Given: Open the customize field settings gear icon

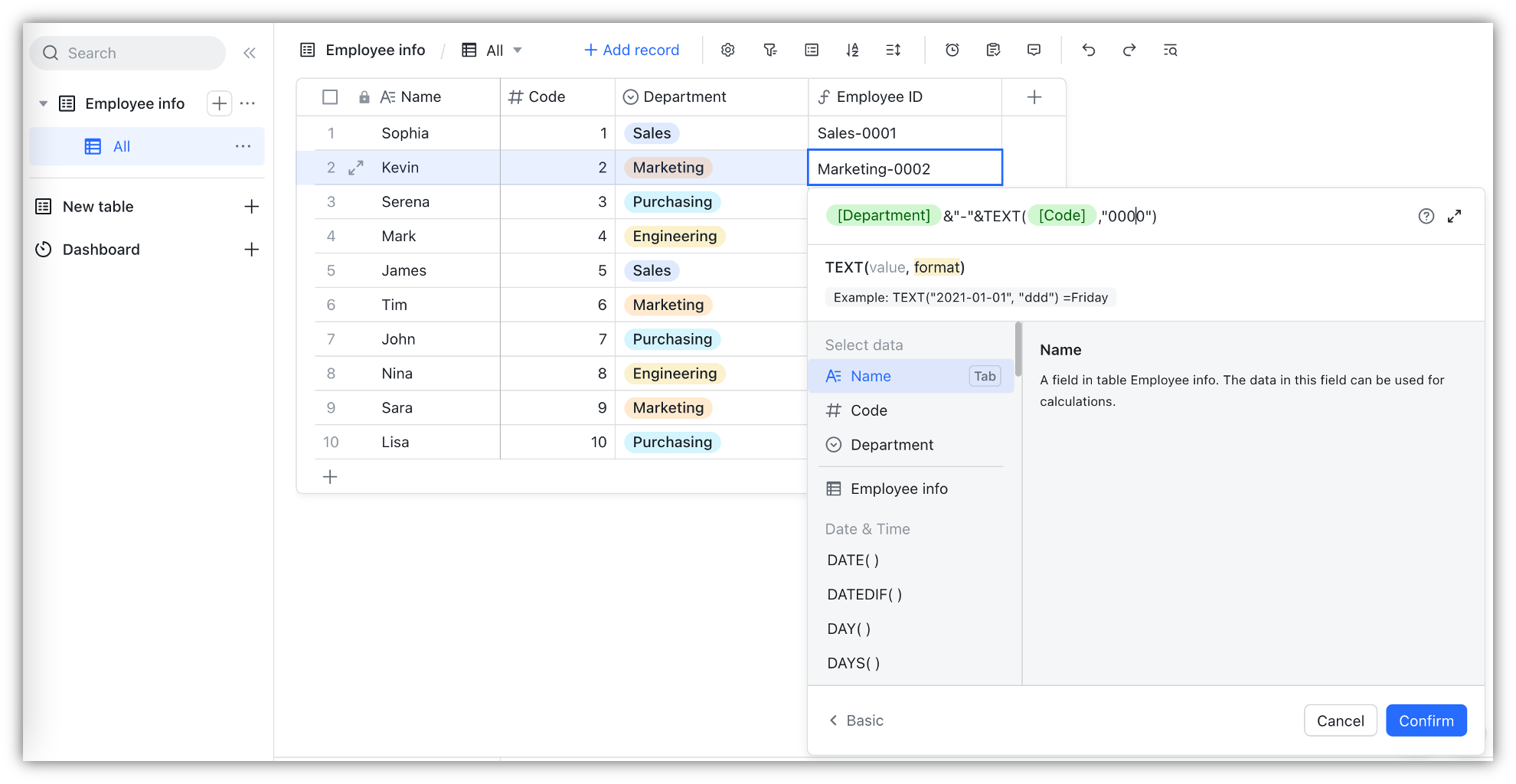Looking at the screenshot, I should click(x=727, y=50).
